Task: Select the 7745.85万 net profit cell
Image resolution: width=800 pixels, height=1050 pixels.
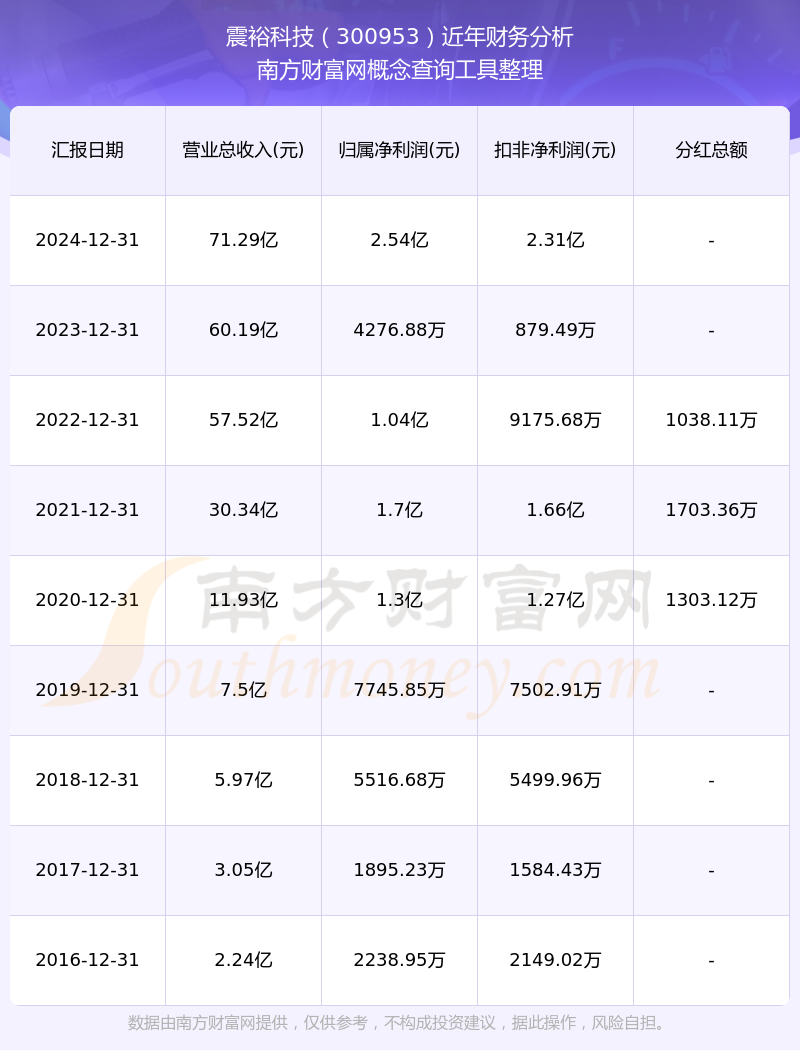Action: point(400,690)
